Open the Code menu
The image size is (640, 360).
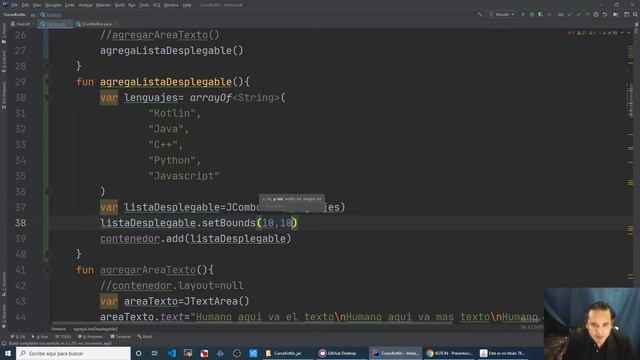click(x=70, y=5)
